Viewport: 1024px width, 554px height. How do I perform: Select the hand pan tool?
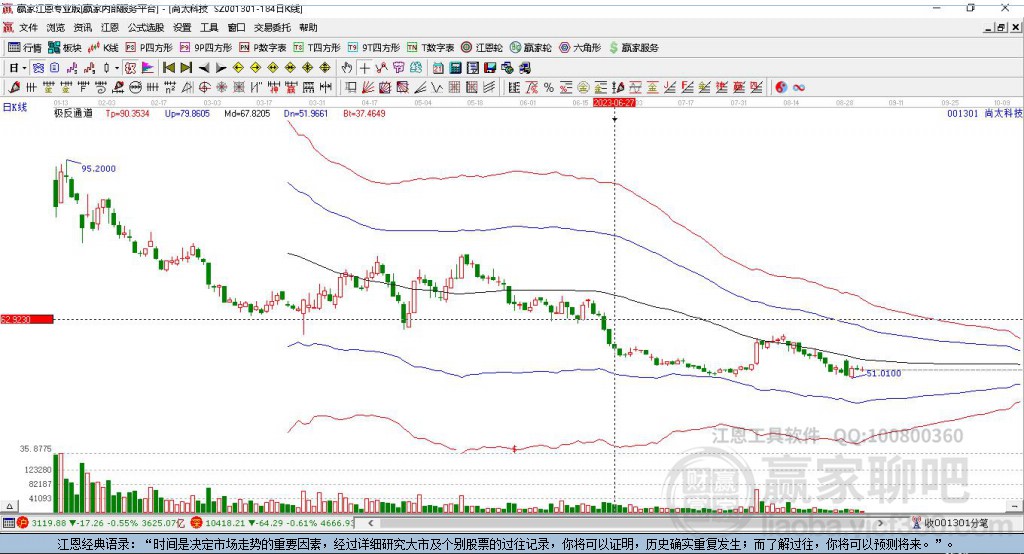[x=347, y=68]
